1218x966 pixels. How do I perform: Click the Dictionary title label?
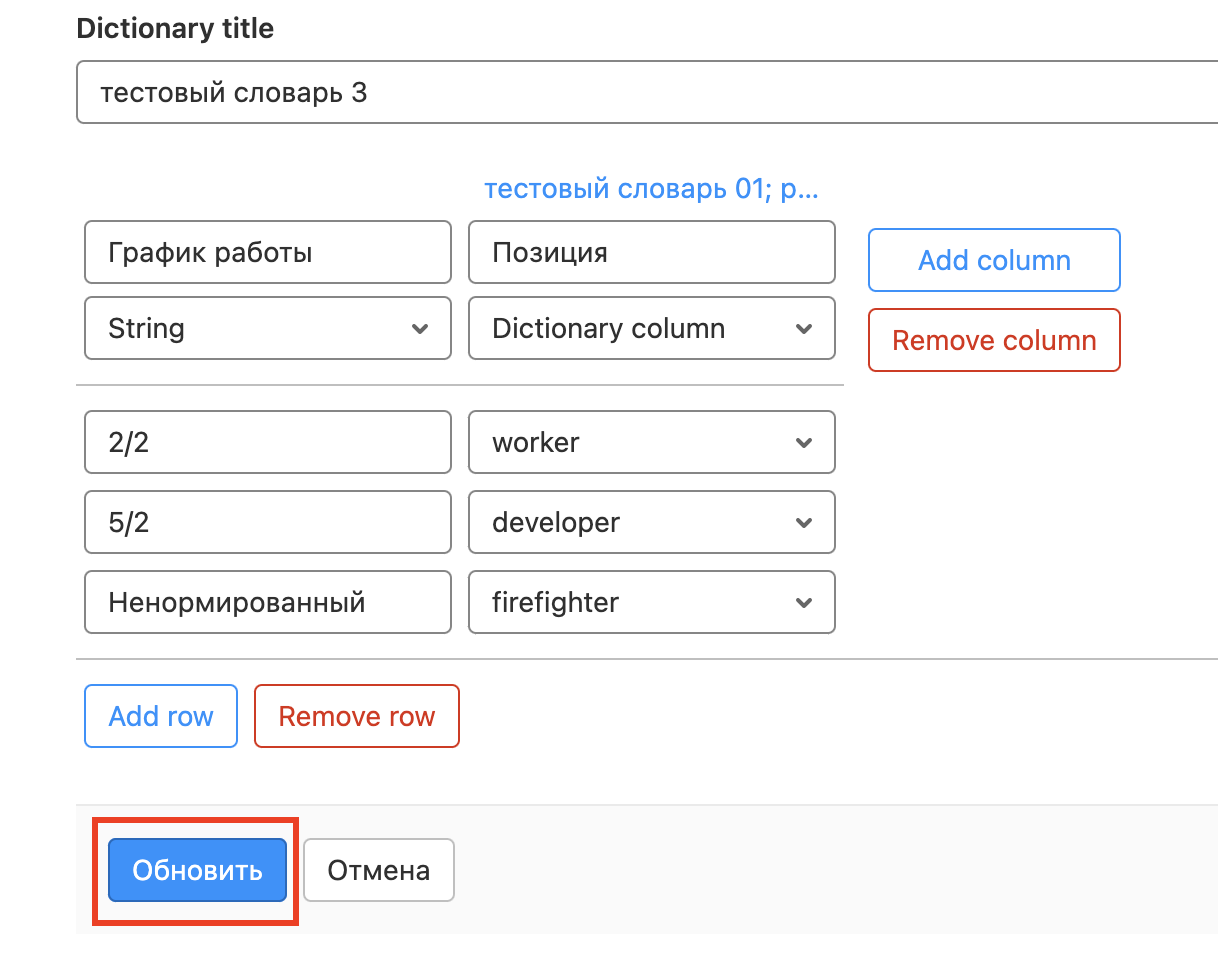point(175,29)
